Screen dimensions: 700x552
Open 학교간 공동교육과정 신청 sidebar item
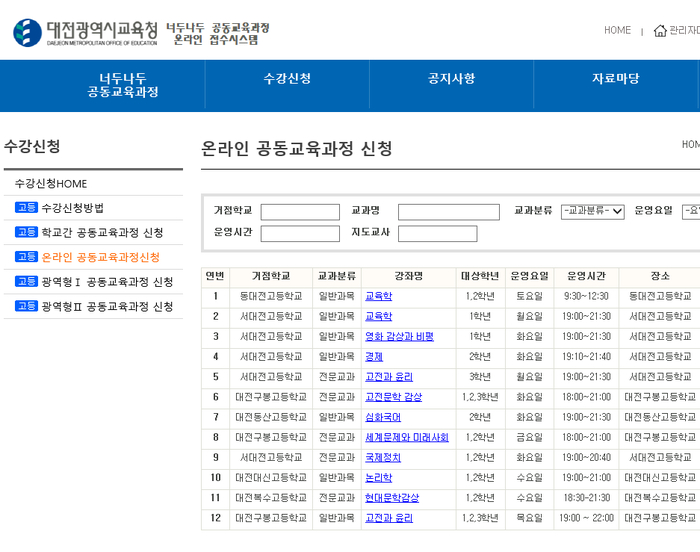(102, 233)
